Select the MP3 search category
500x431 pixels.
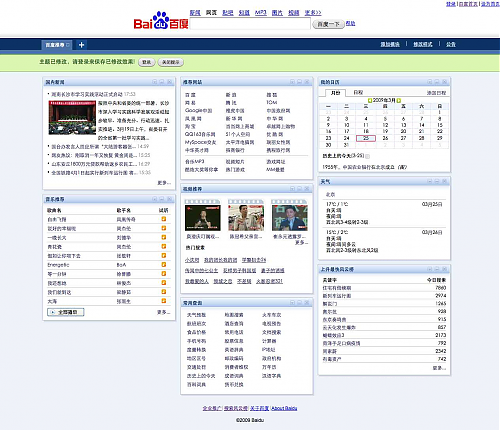(x=261, y=13)
